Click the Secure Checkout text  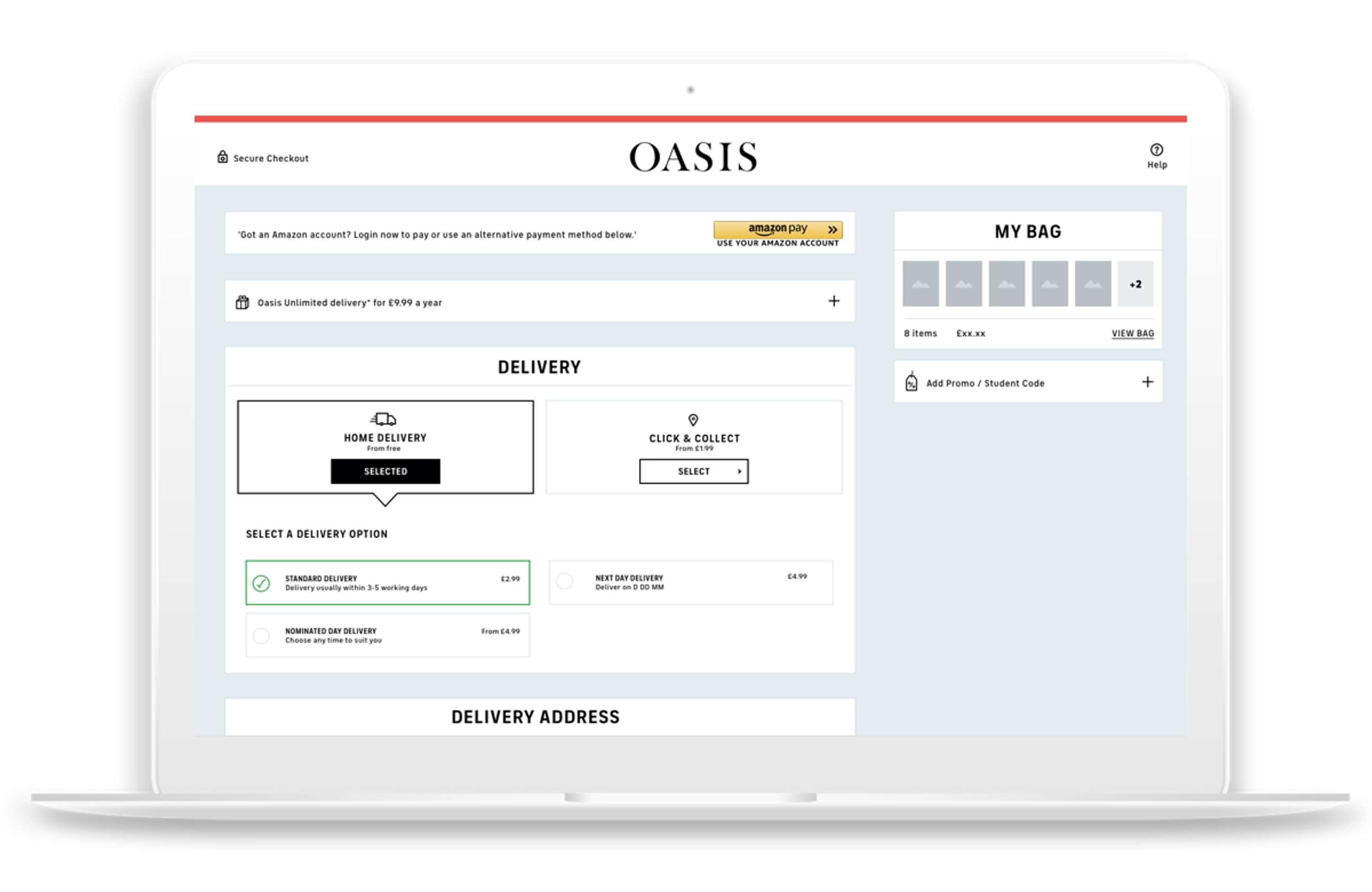click(270, 158)
